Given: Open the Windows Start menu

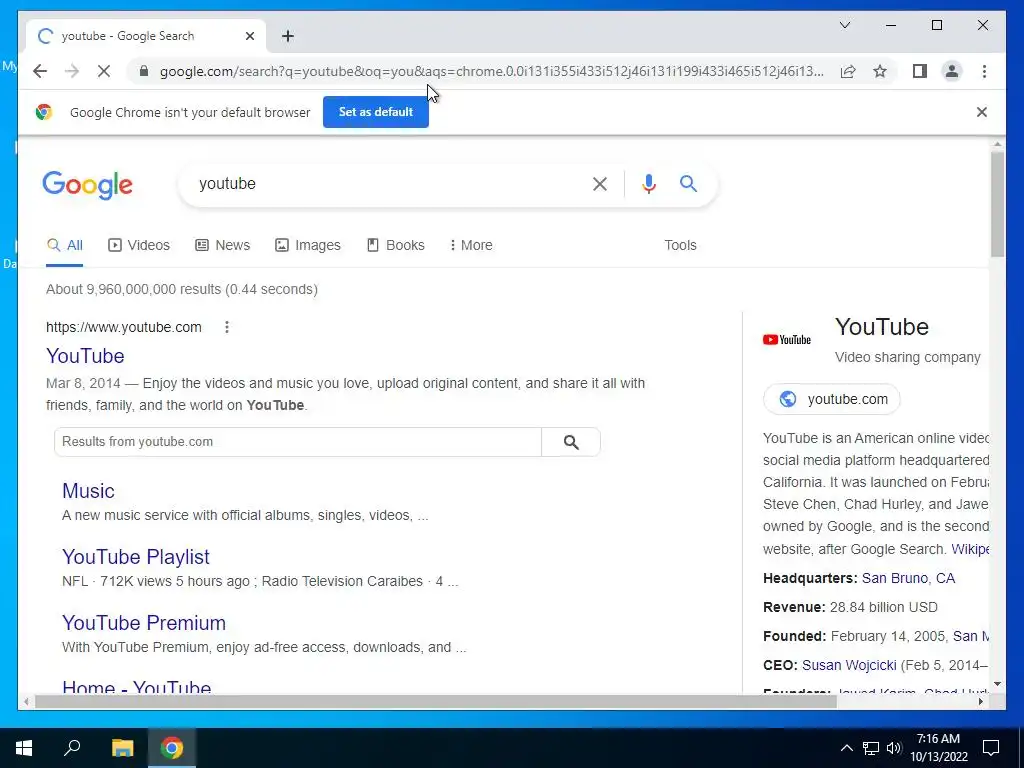Looking at the screenshot, I should 24,748.
